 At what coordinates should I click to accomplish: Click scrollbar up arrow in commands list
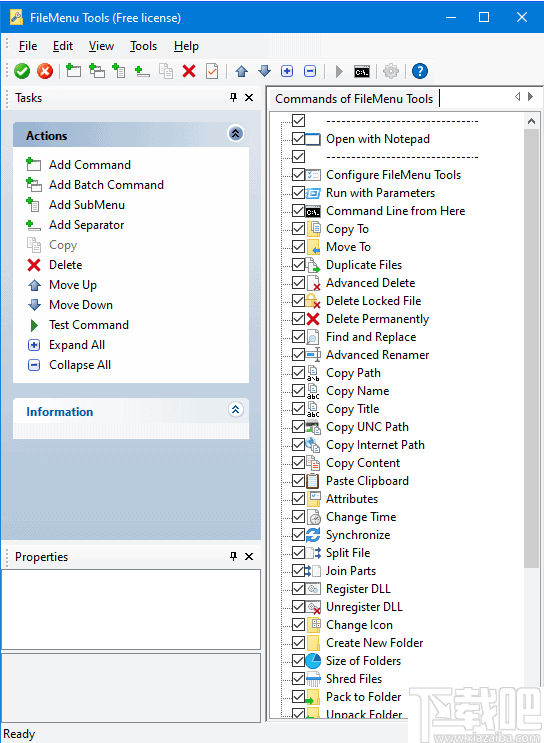(532, 121)
